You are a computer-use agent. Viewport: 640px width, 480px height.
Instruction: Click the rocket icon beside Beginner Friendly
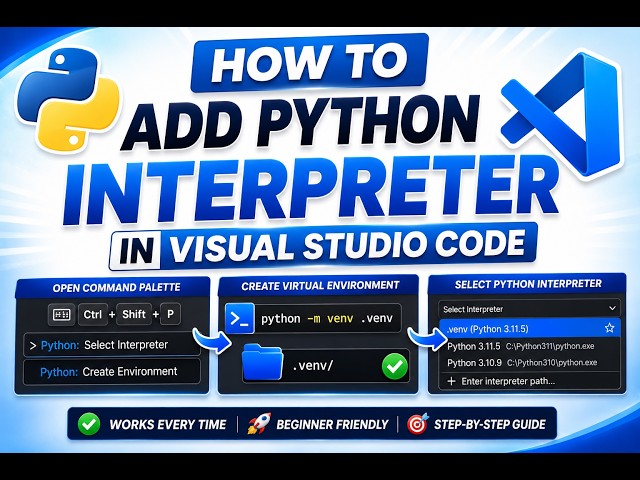pos(259,424)
